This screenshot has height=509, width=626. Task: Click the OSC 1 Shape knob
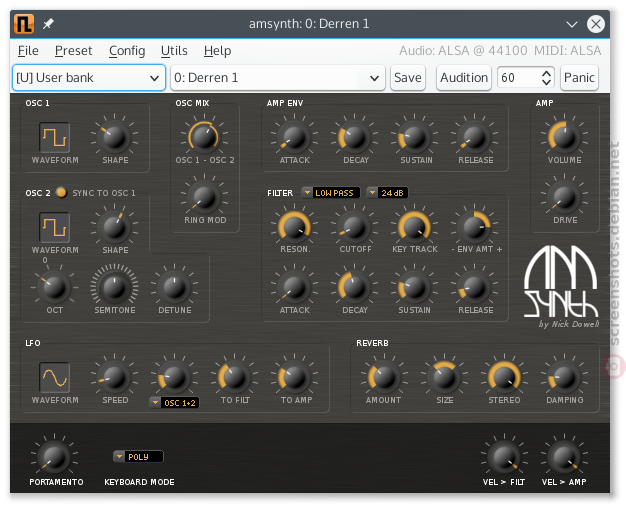point(115,138)
